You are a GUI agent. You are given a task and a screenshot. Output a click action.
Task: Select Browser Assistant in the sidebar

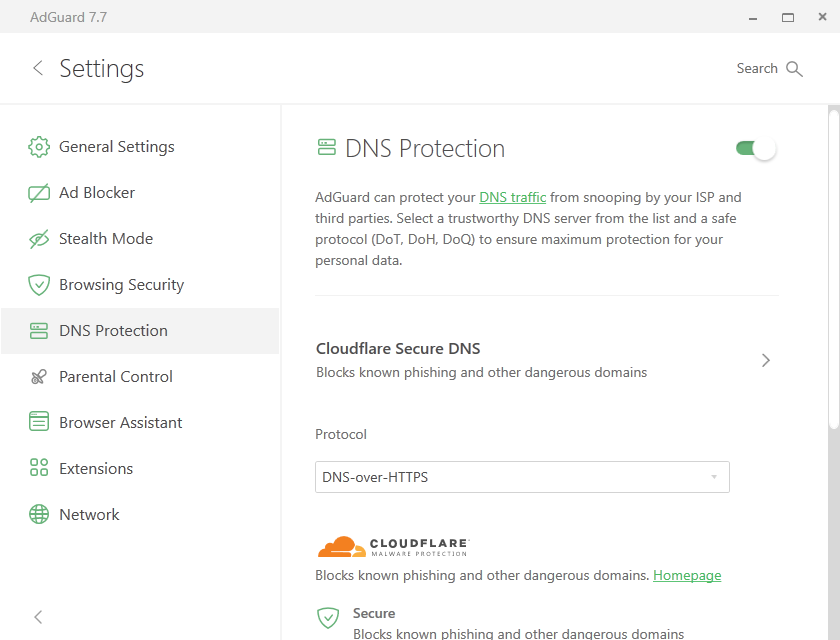pos(120,422)
